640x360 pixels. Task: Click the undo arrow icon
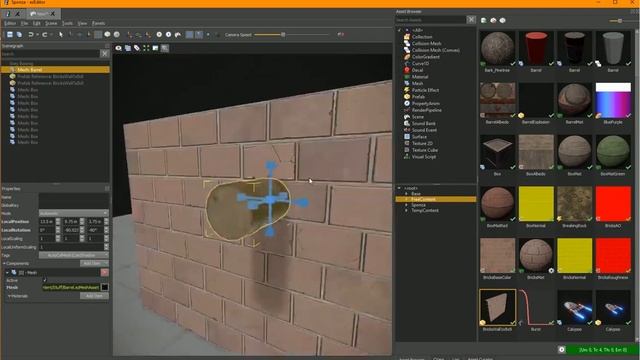coord(31,35)
